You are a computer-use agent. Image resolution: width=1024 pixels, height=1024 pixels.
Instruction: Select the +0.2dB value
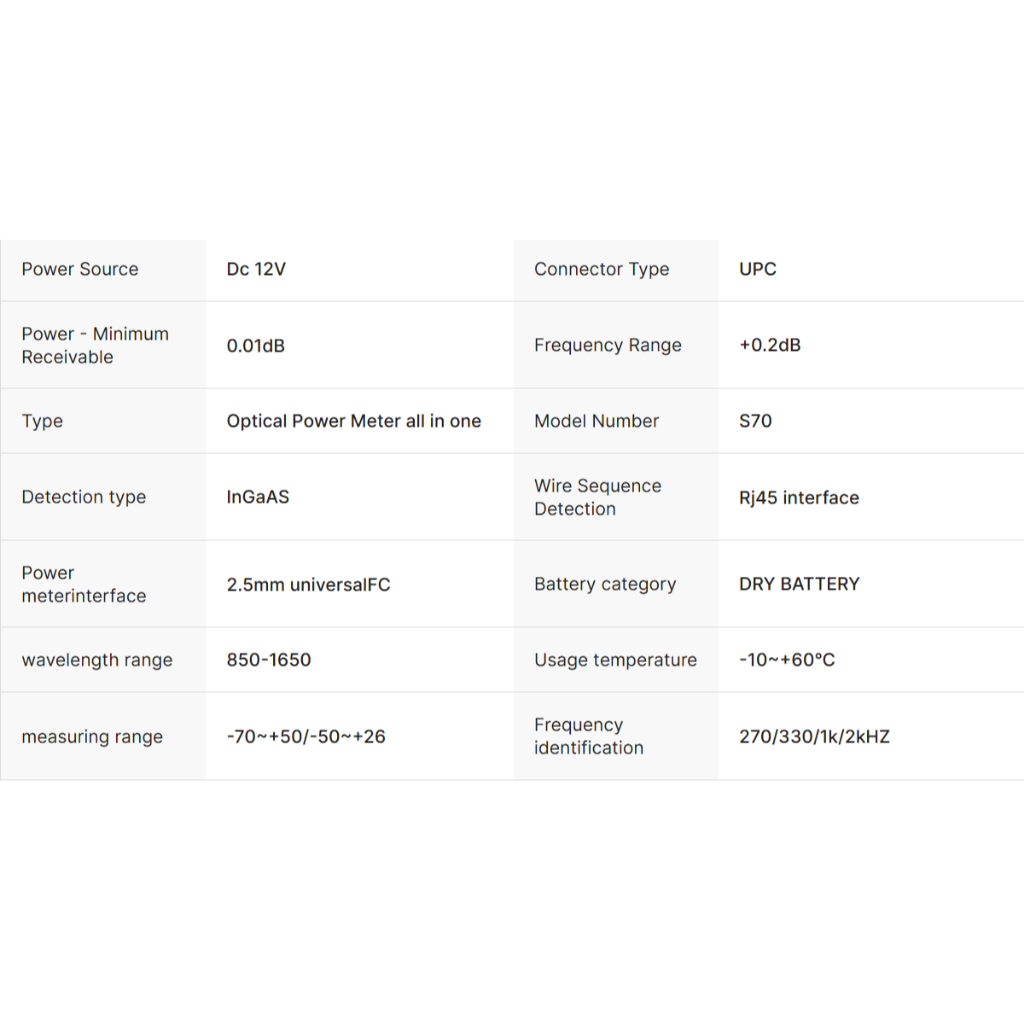pos(769,345)
